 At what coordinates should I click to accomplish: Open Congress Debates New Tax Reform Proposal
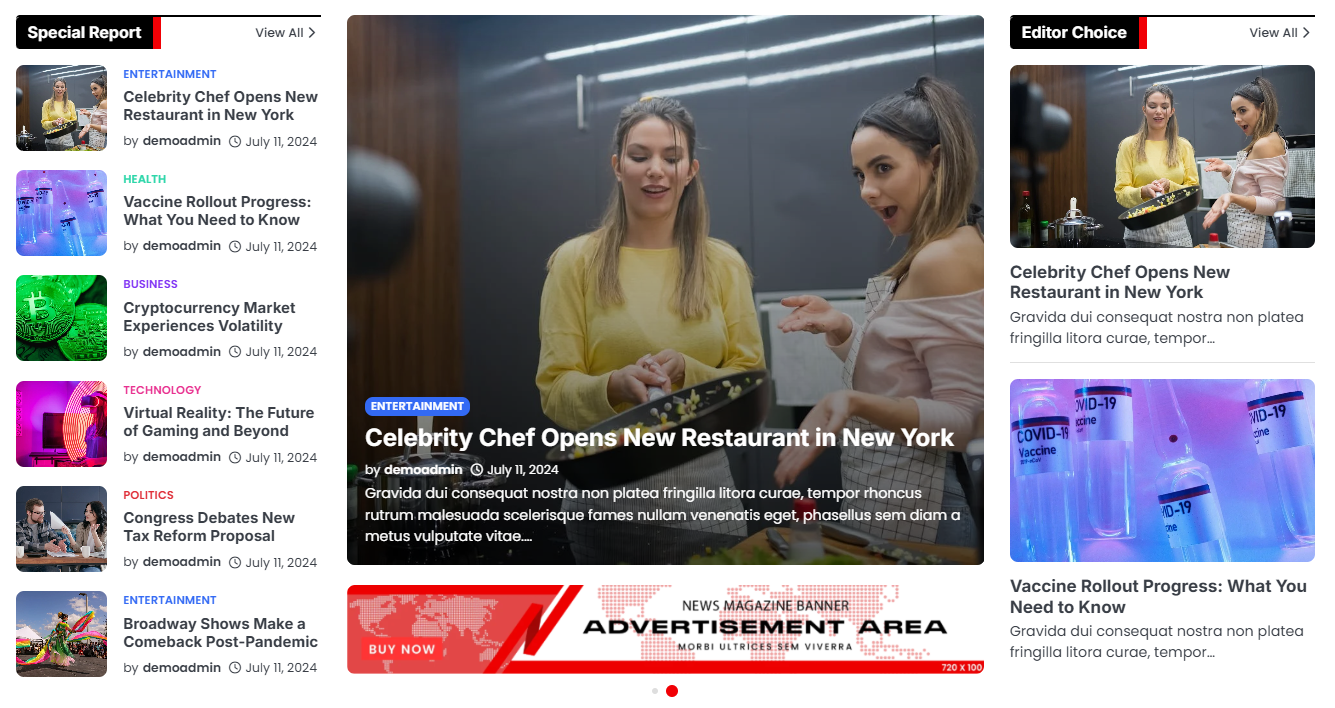[x=209, y=527]
